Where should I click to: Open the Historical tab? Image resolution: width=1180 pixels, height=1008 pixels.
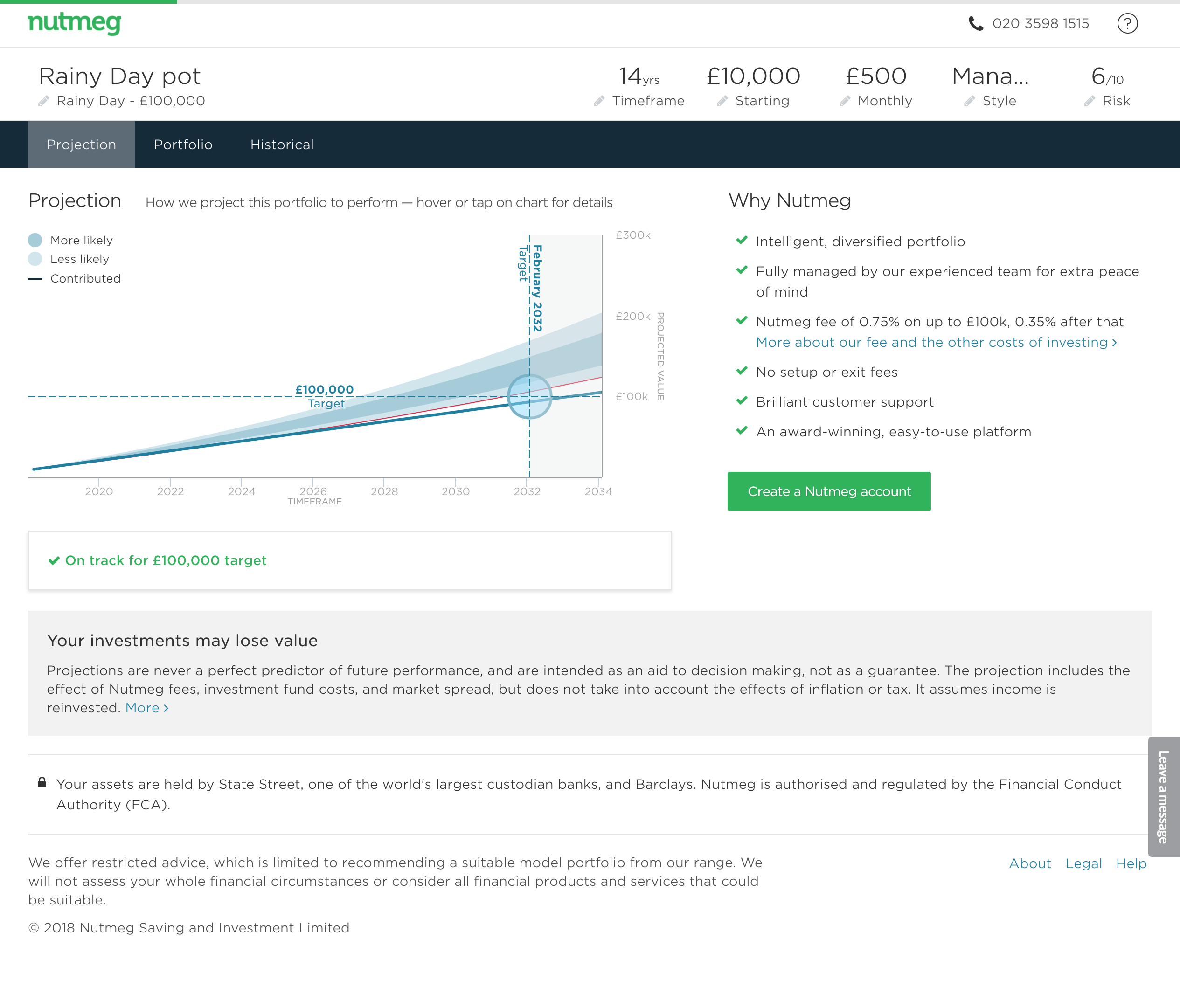click(x=282, y=145)
